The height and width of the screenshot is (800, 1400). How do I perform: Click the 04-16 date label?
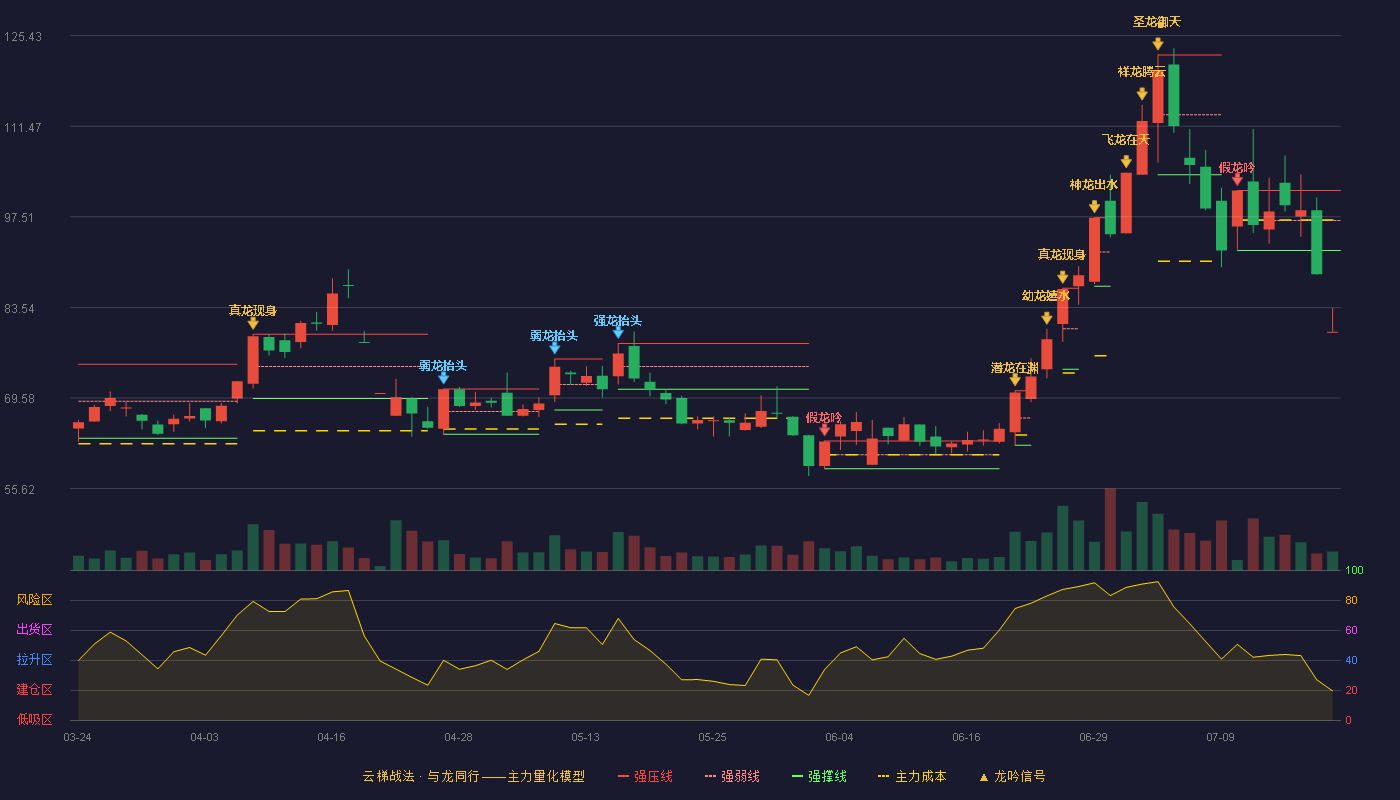pos(331,737)
